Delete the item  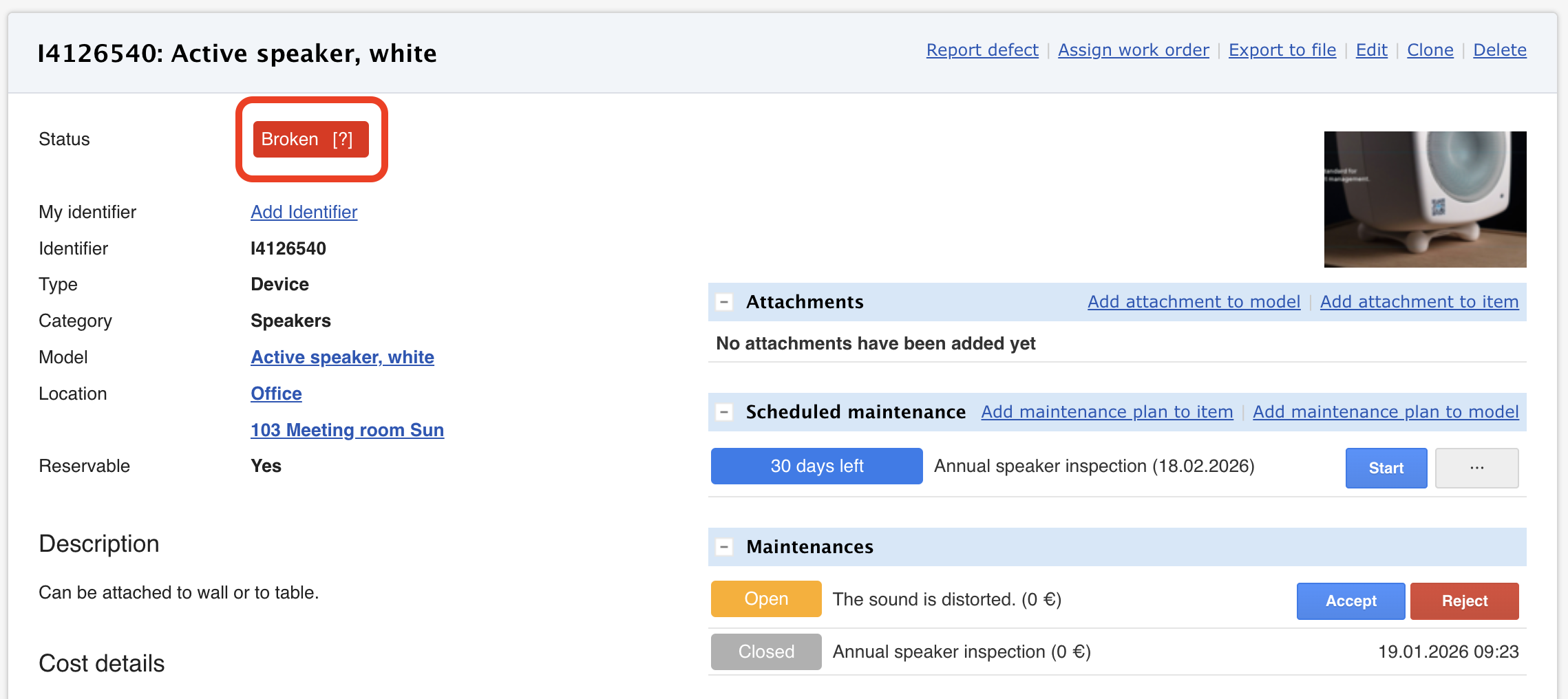(x=1500, y=50)
